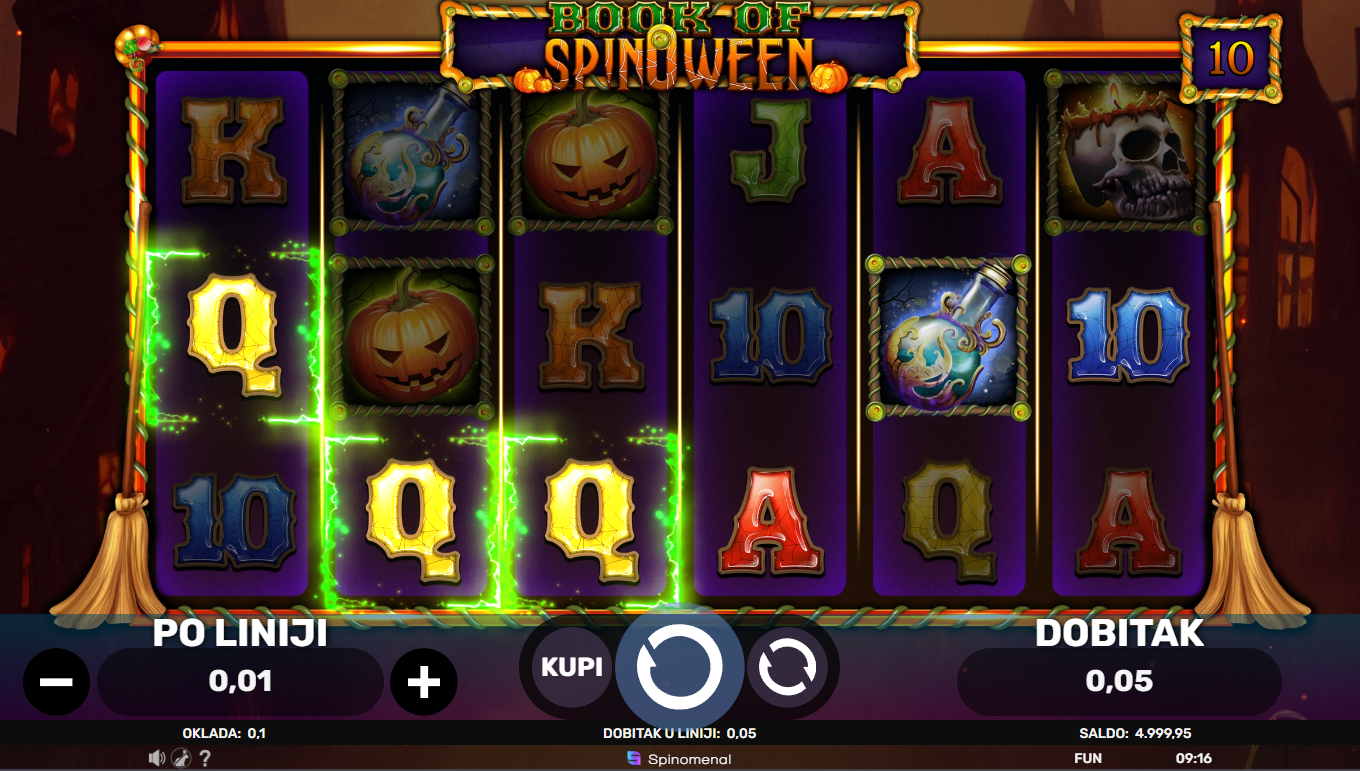Click the Dobitak win amount display
1360x771 pixels.
coord(1119,682)
